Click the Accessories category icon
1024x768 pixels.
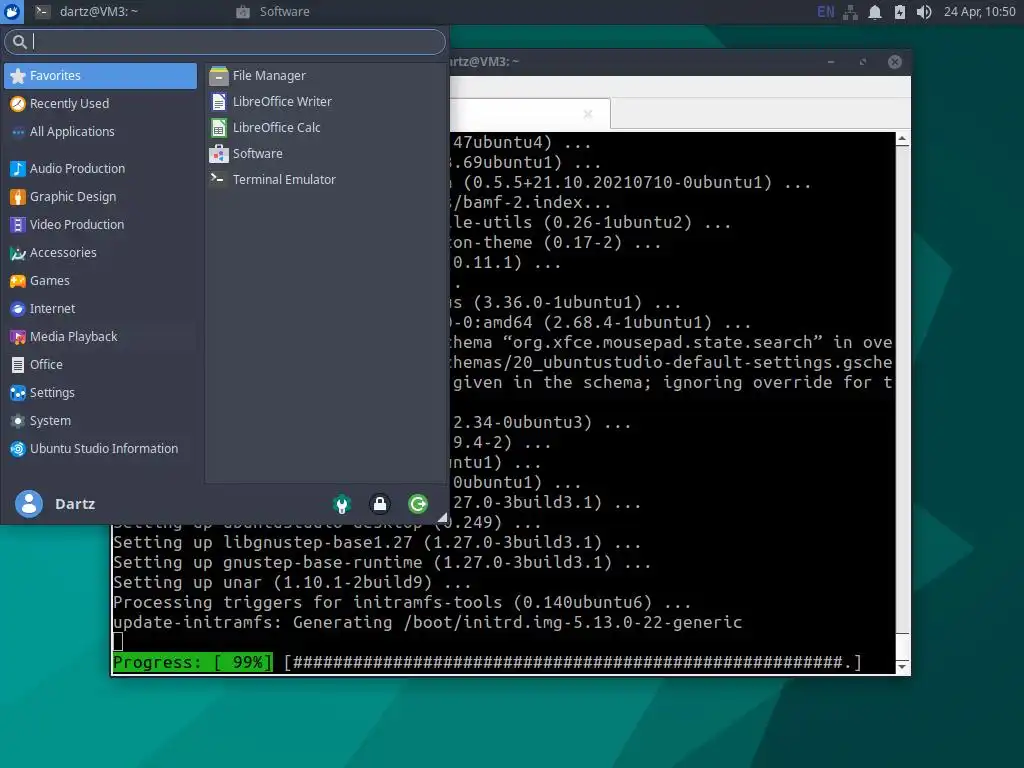(x=18, y=253)
